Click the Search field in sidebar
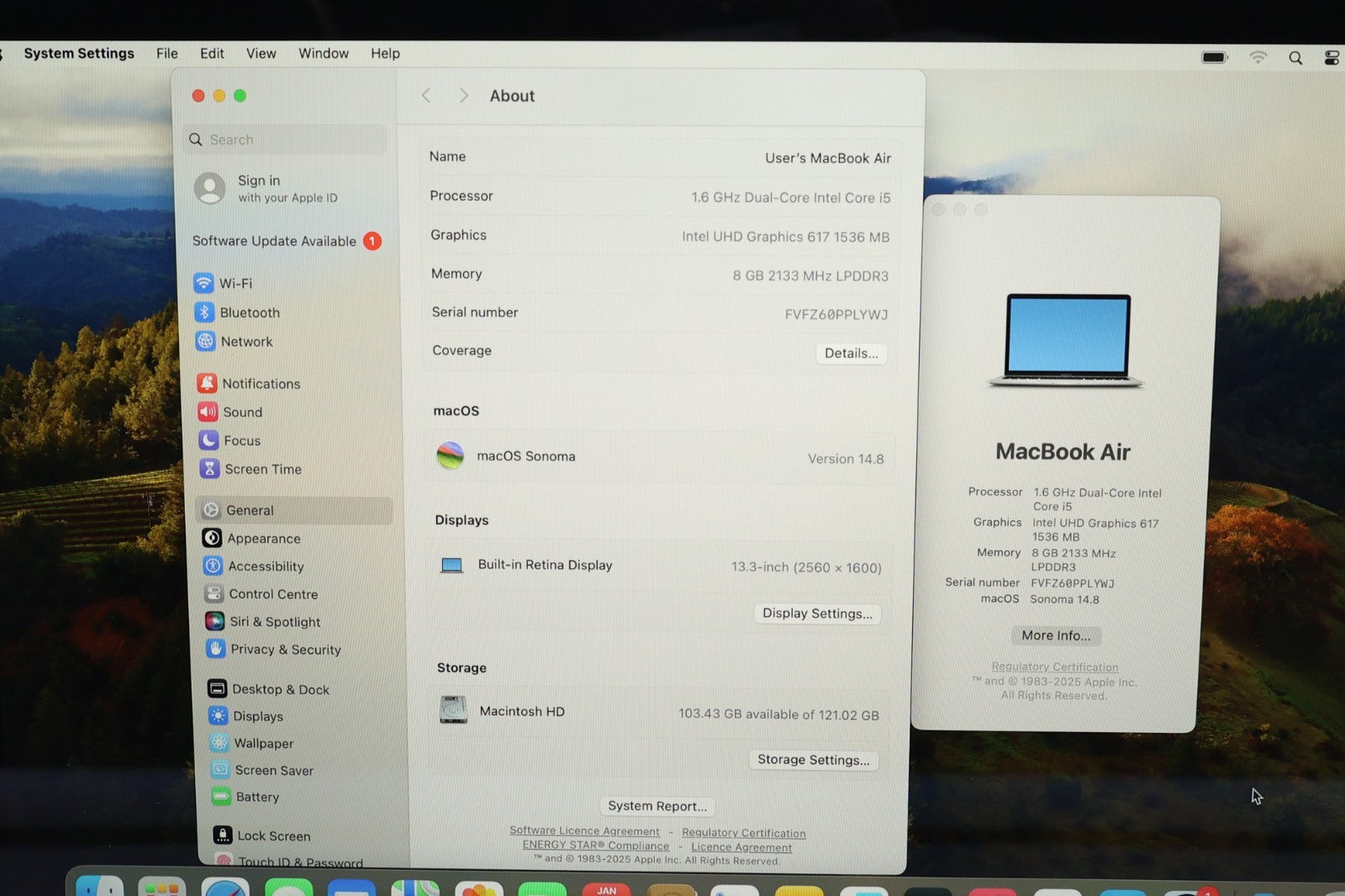This screenshot has width=1345, height=896. [x=286, y=140]
